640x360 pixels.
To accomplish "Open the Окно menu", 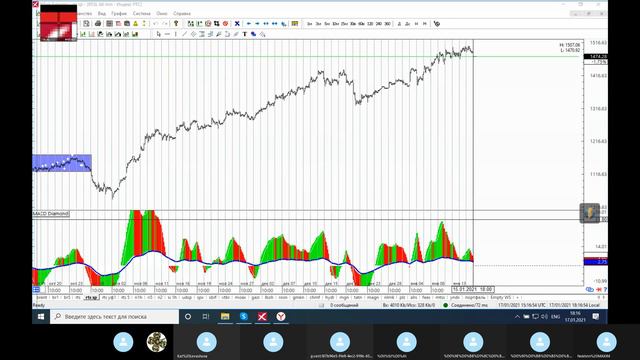I will coord(162,13).
